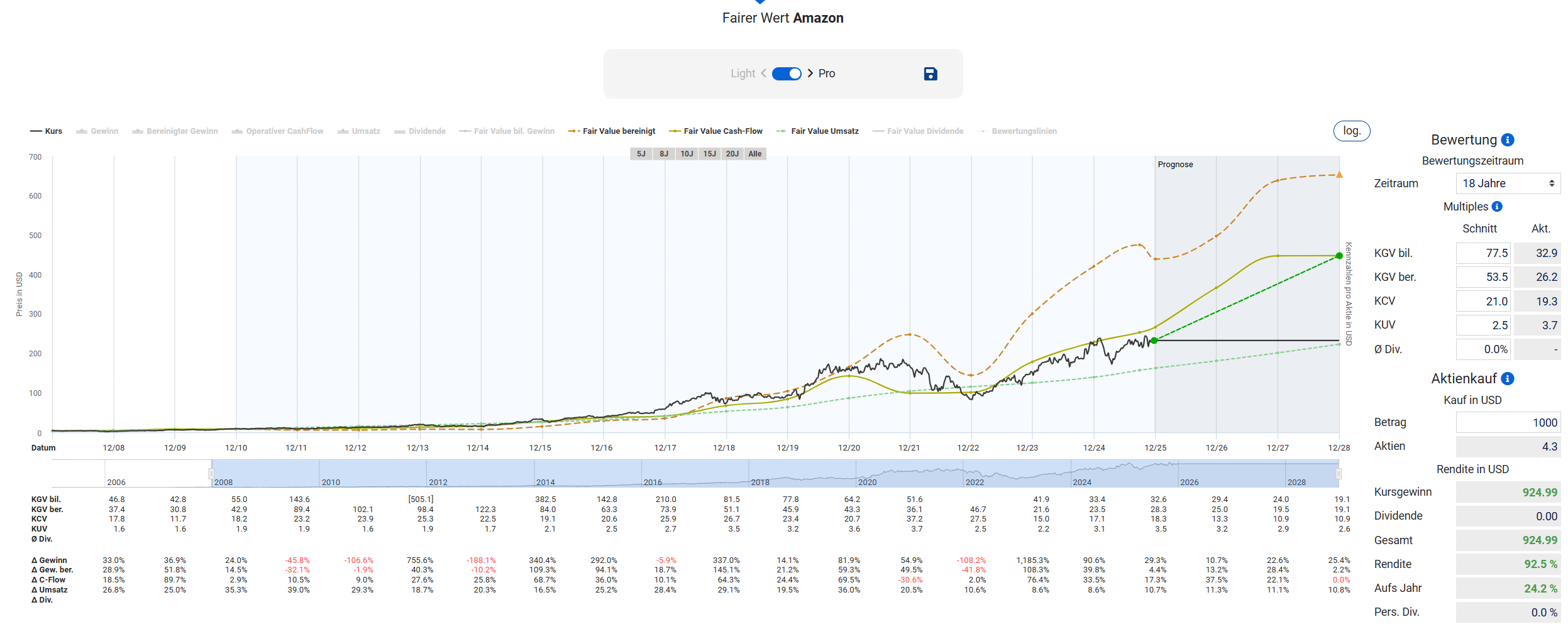Open the Bewertung info icon
This screenshot has height=634, width=1568.
[1508, 140]
